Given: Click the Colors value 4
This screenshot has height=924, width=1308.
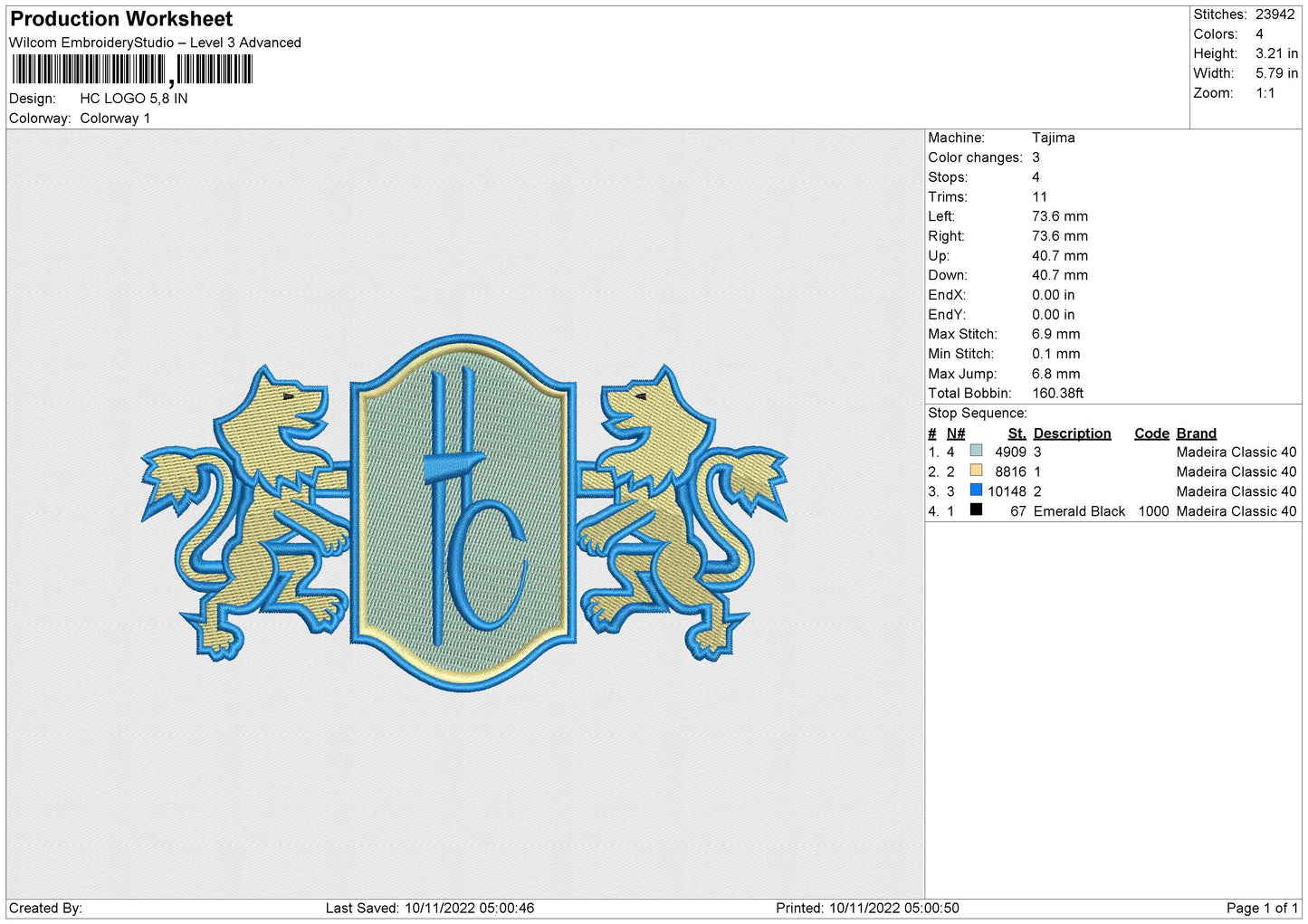Looking at the screenshot, I should [x=1259, y=34].
